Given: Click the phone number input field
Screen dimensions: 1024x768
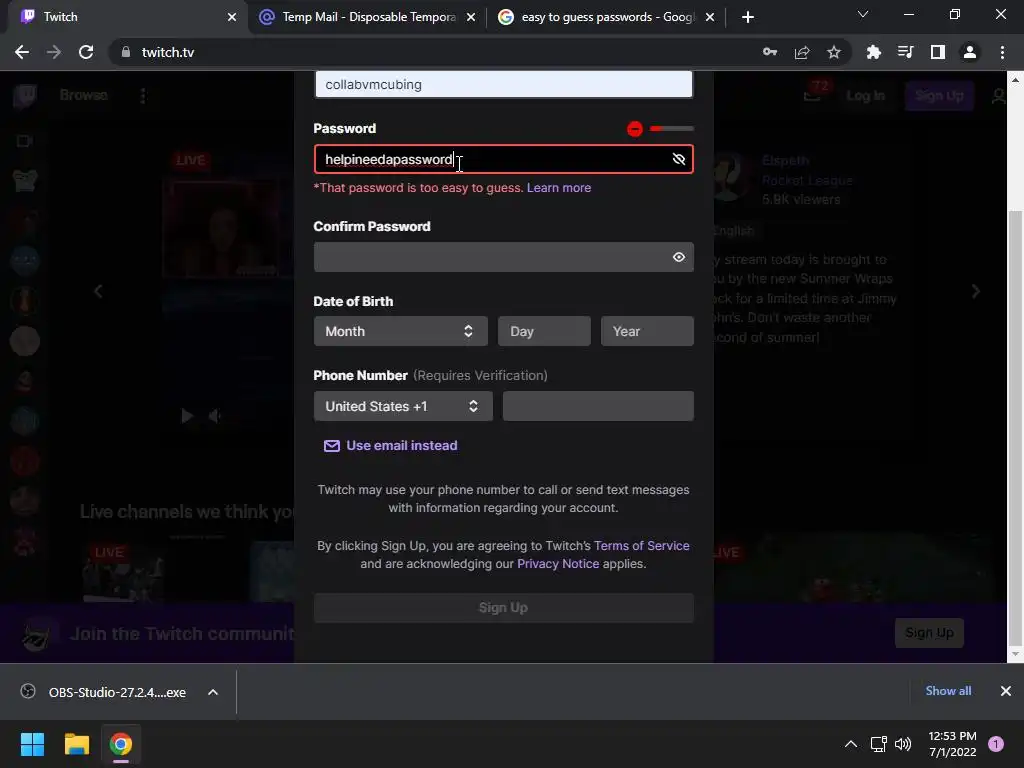Looking at the screenshot, I should click(598, 406).
